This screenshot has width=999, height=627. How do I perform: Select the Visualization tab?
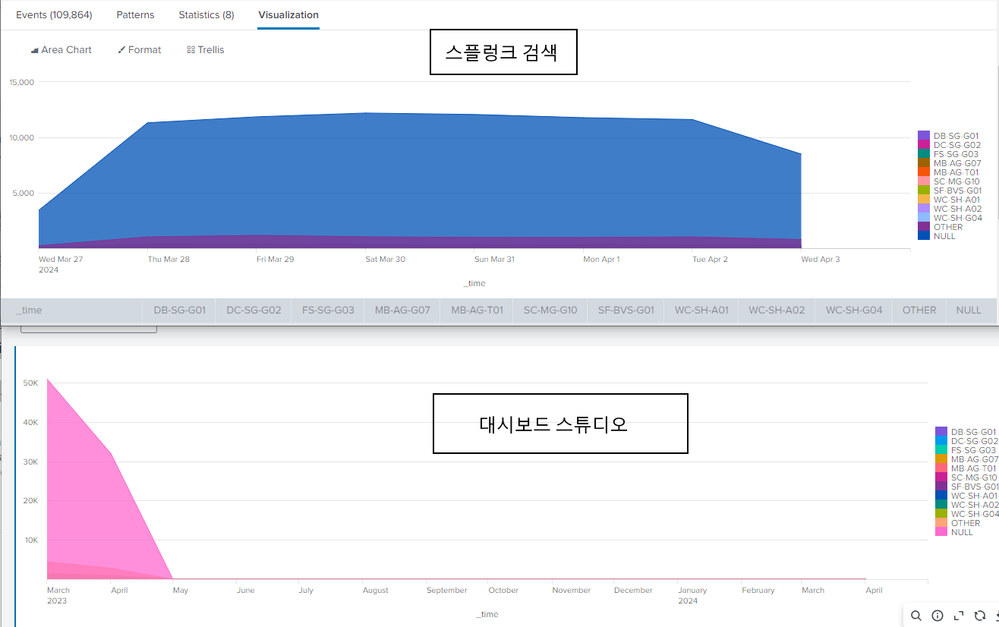point(289,15)
